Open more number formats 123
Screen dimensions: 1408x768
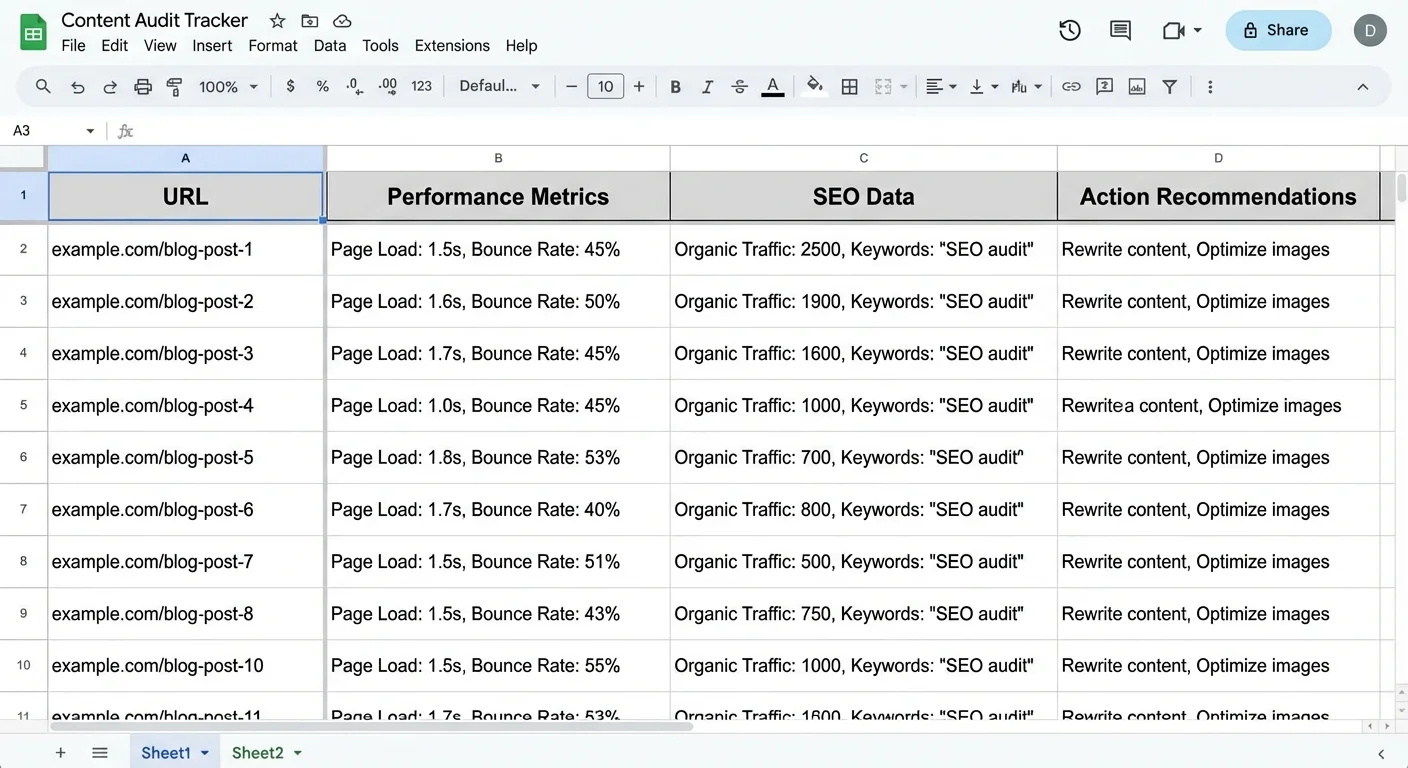[421, 87]
